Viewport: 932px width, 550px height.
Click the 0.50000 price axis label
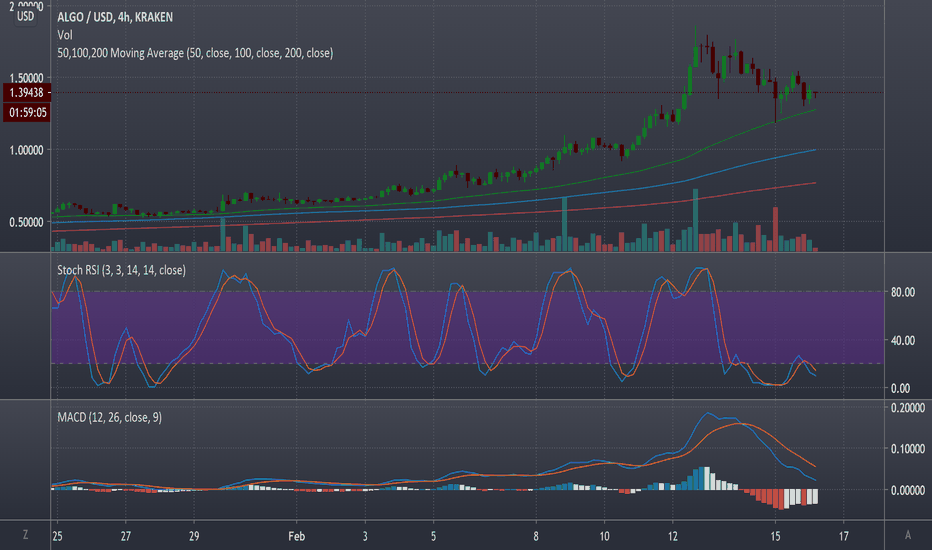26,222
